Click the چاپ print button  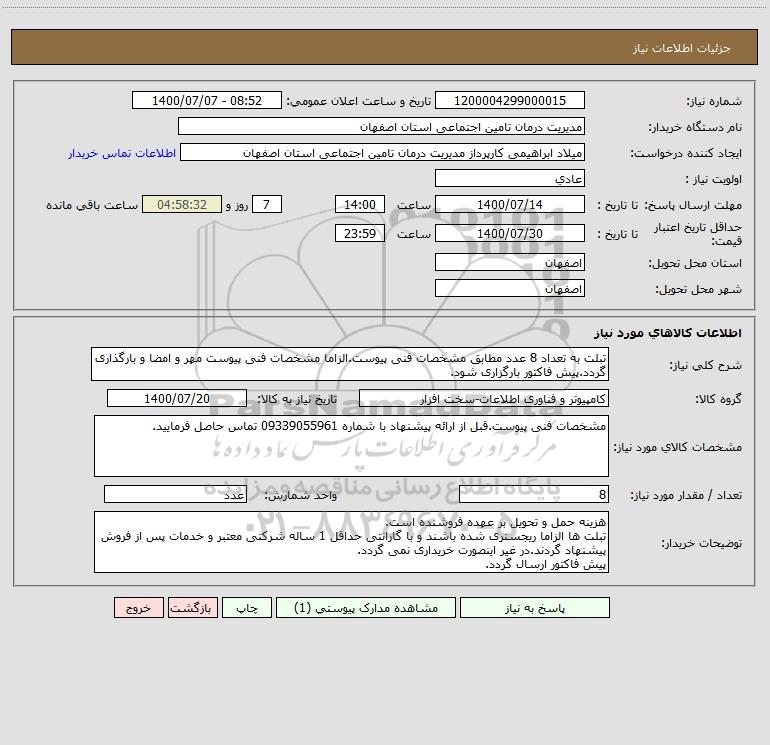tap(247, 607)
